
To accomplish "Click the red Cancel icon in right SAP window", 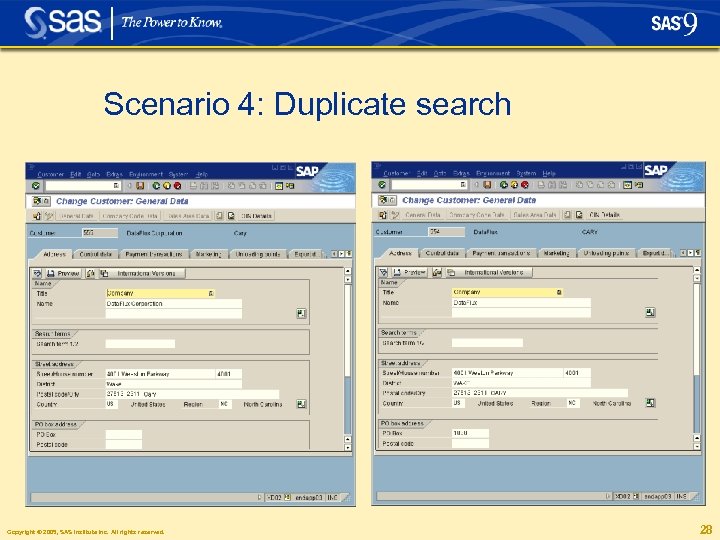I will click(x=525, y=185).
